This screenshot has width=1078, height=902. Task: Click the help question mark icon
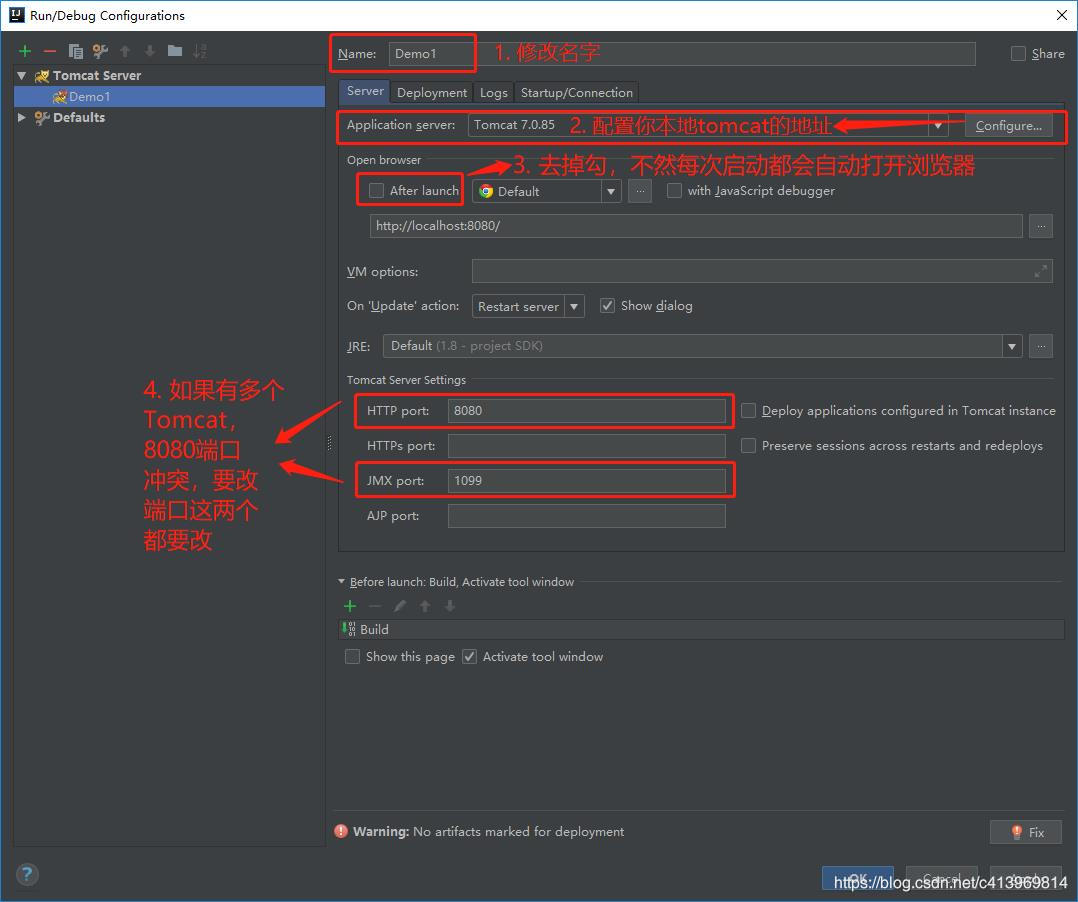pyautogui.click(x=27, y=874)
